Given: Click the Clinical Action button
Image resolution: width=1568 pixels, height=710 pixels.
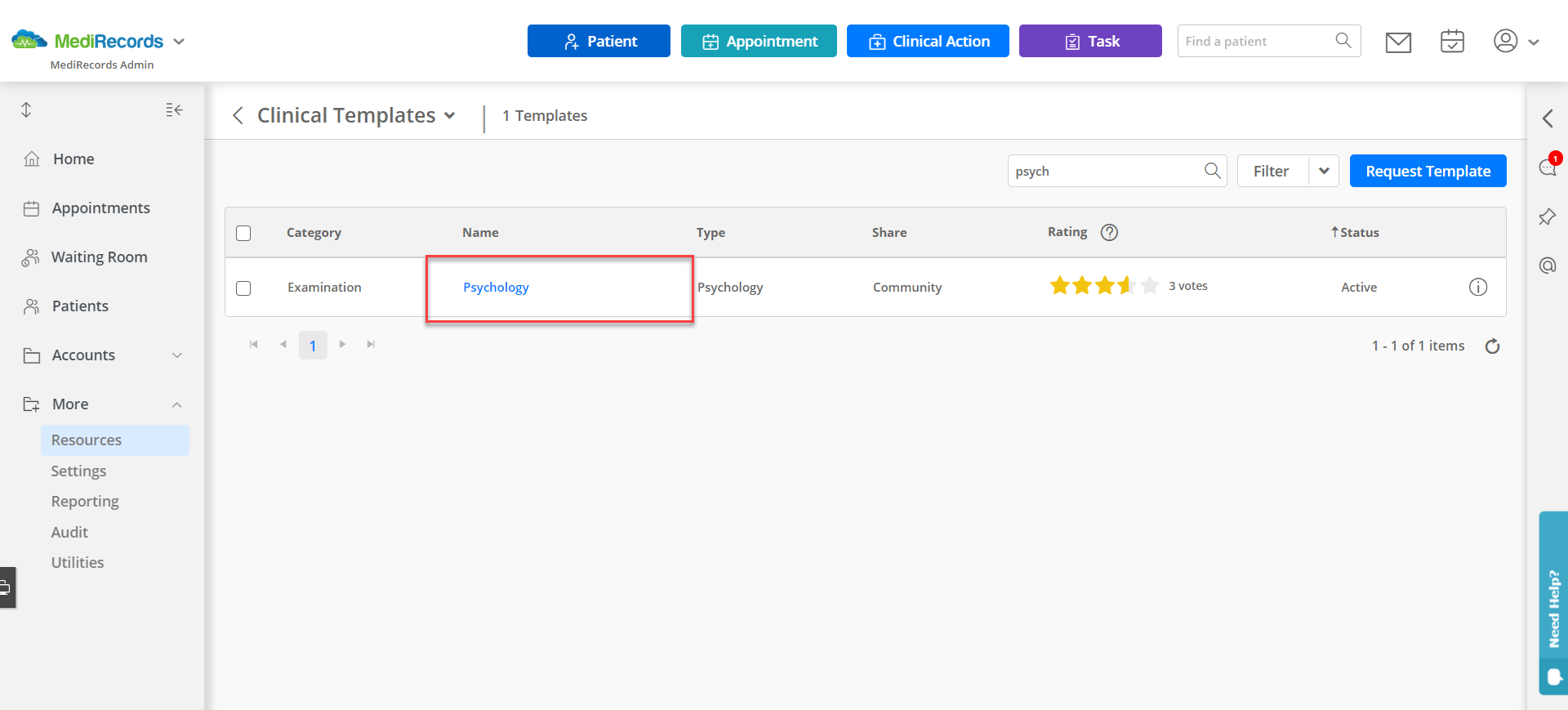Looking at the screenshot, I should click(x=928, y=41).
